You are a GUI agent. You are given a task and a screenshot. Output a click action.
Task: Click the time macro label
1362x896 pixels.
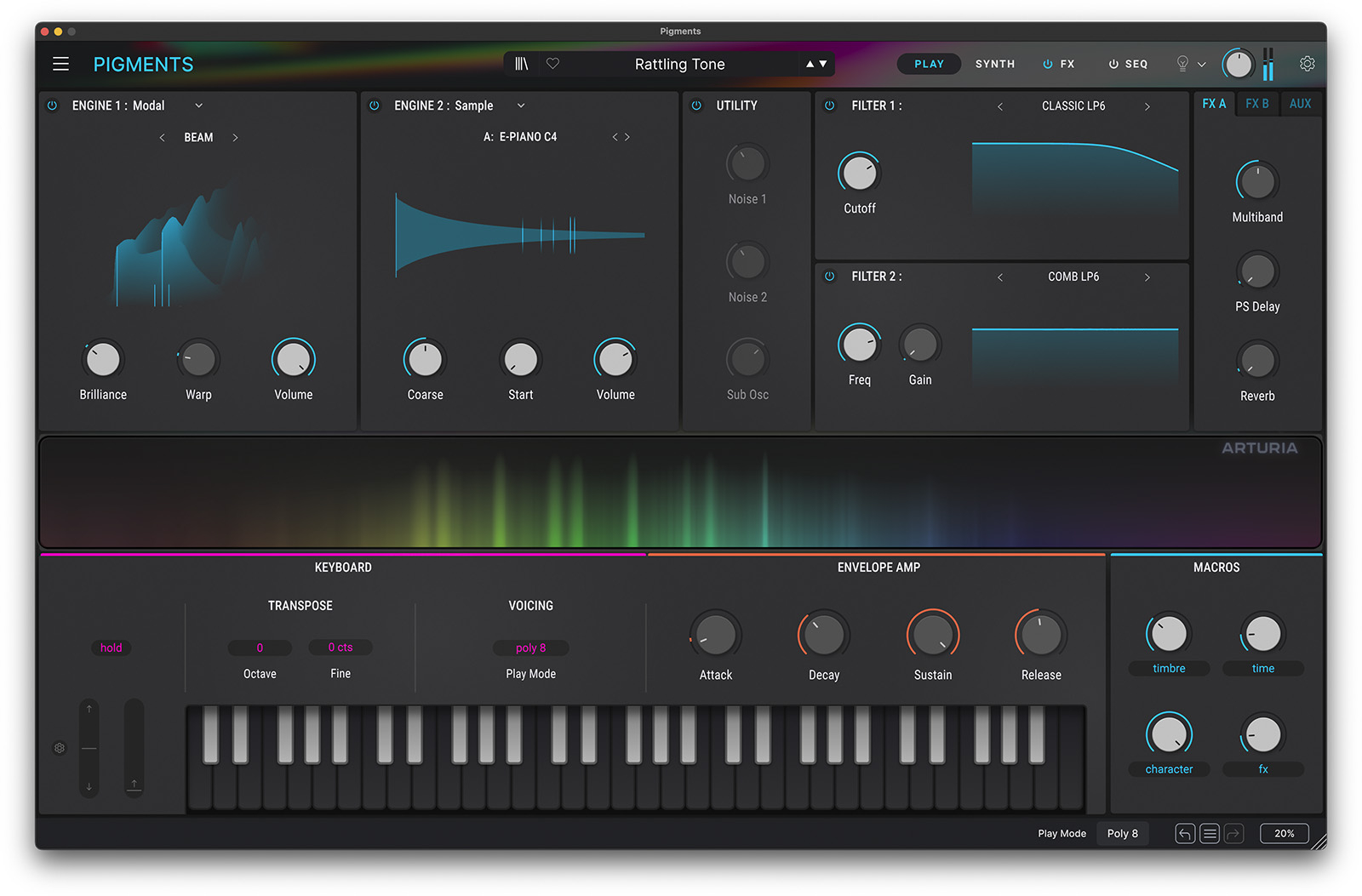point(1263,669)
